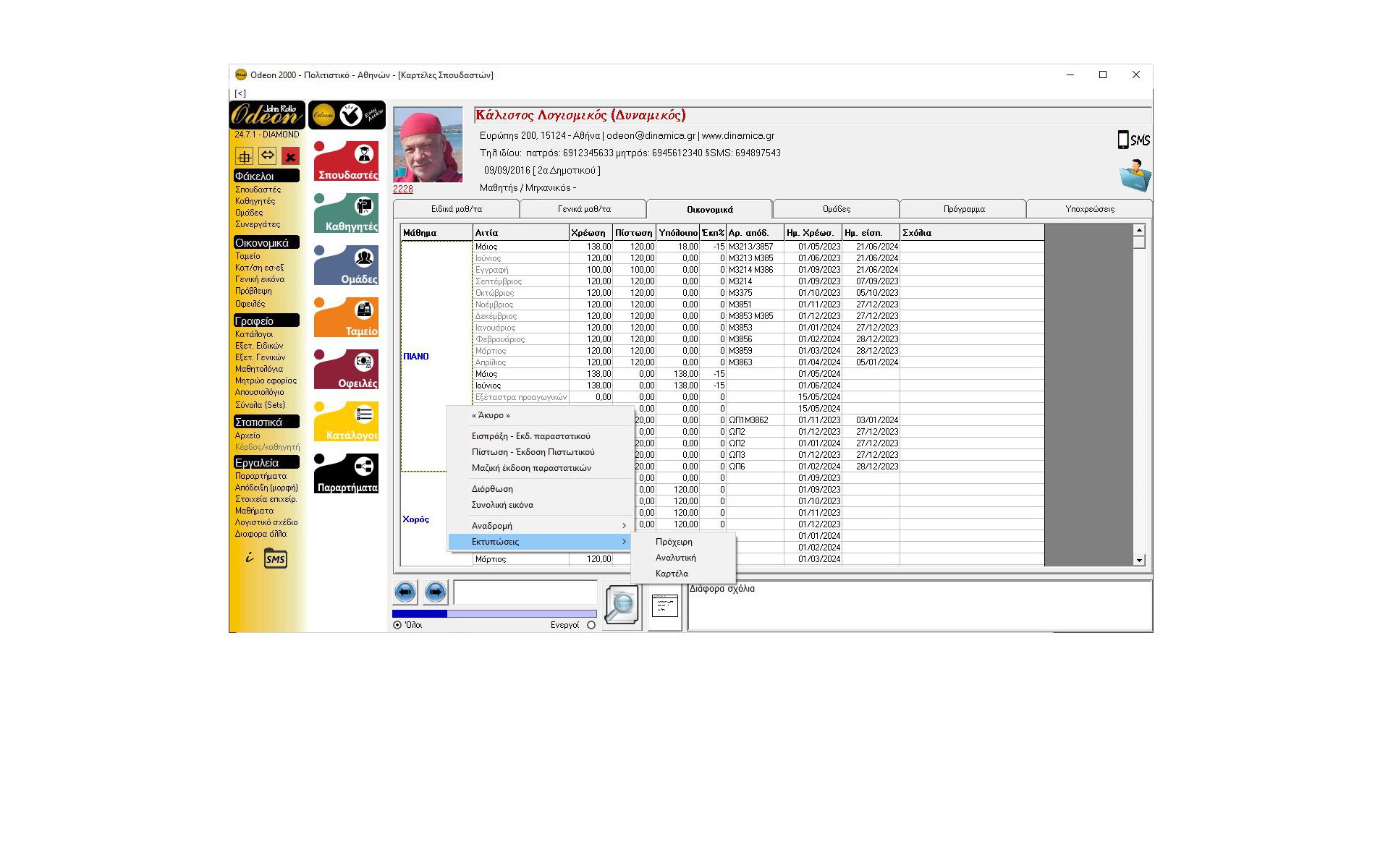Click the red X icon in sidebar
1375x868 pixels.
click(290, 156)
